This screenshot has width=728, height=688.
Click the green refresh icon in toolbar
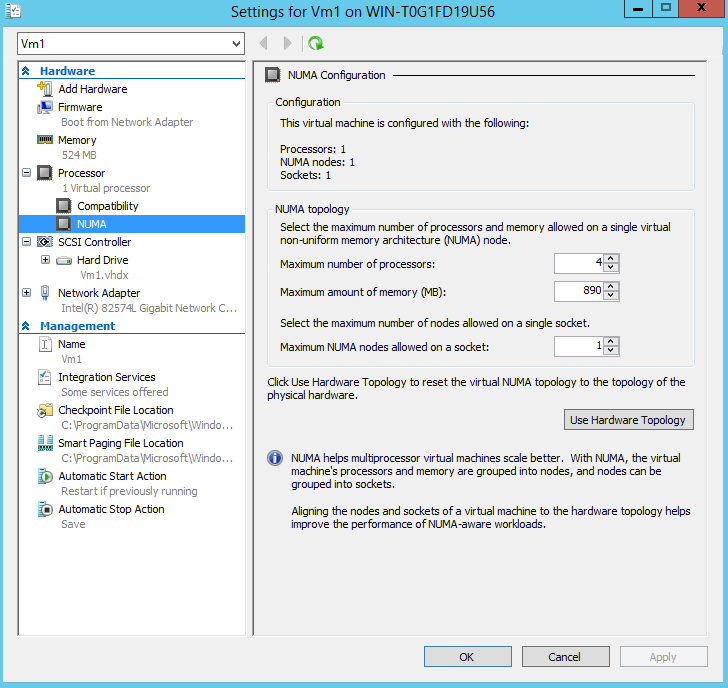click(316, 43)
